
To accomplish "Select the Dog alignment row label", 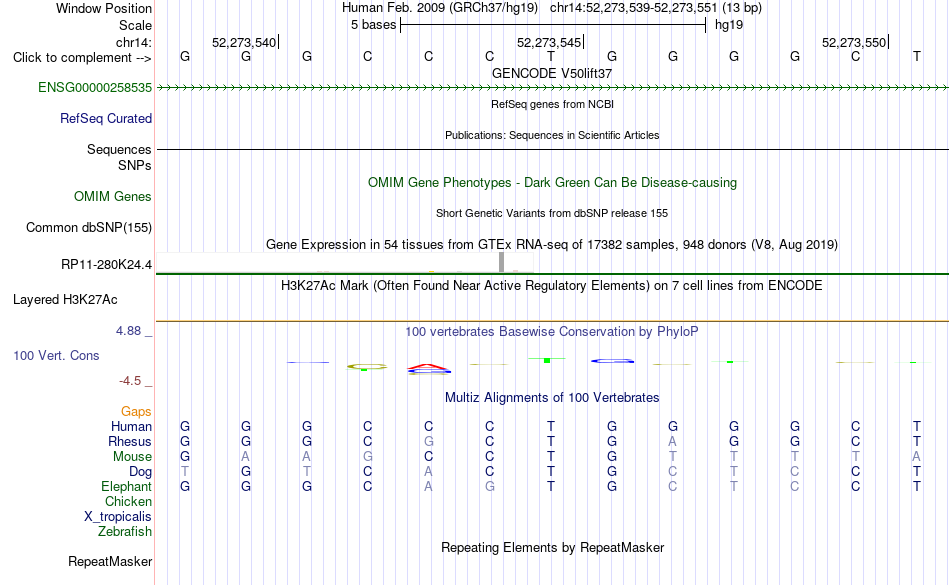I will click(x=140, y=472).
